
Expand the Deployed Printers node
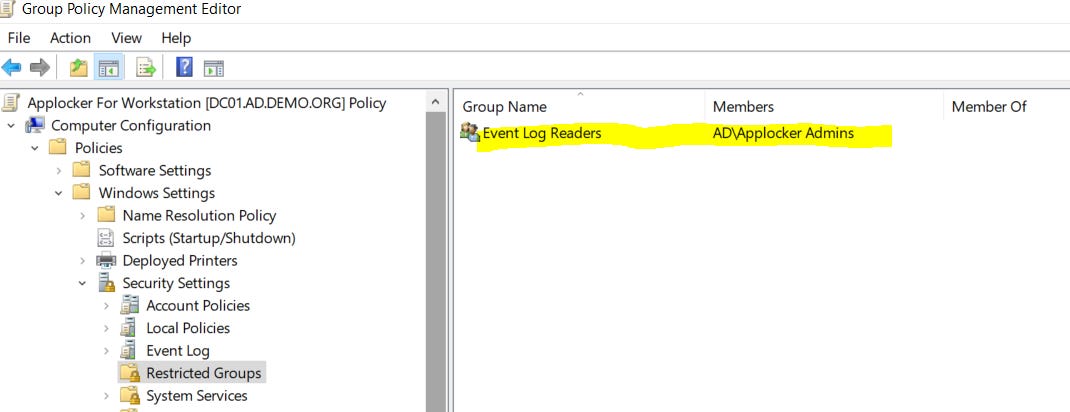83,261
